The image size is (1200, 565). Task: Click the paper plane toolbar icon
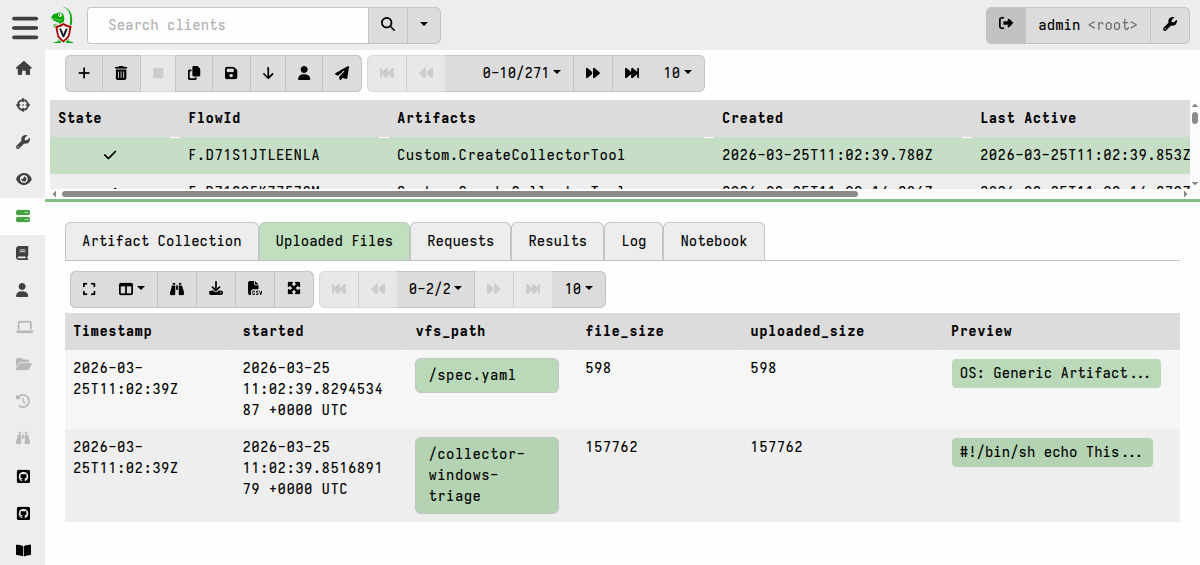click(341, 73)
